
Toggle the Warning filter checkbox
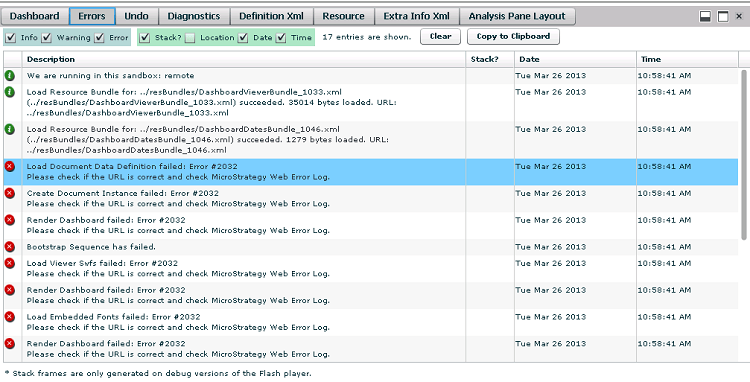pos(46,37)
